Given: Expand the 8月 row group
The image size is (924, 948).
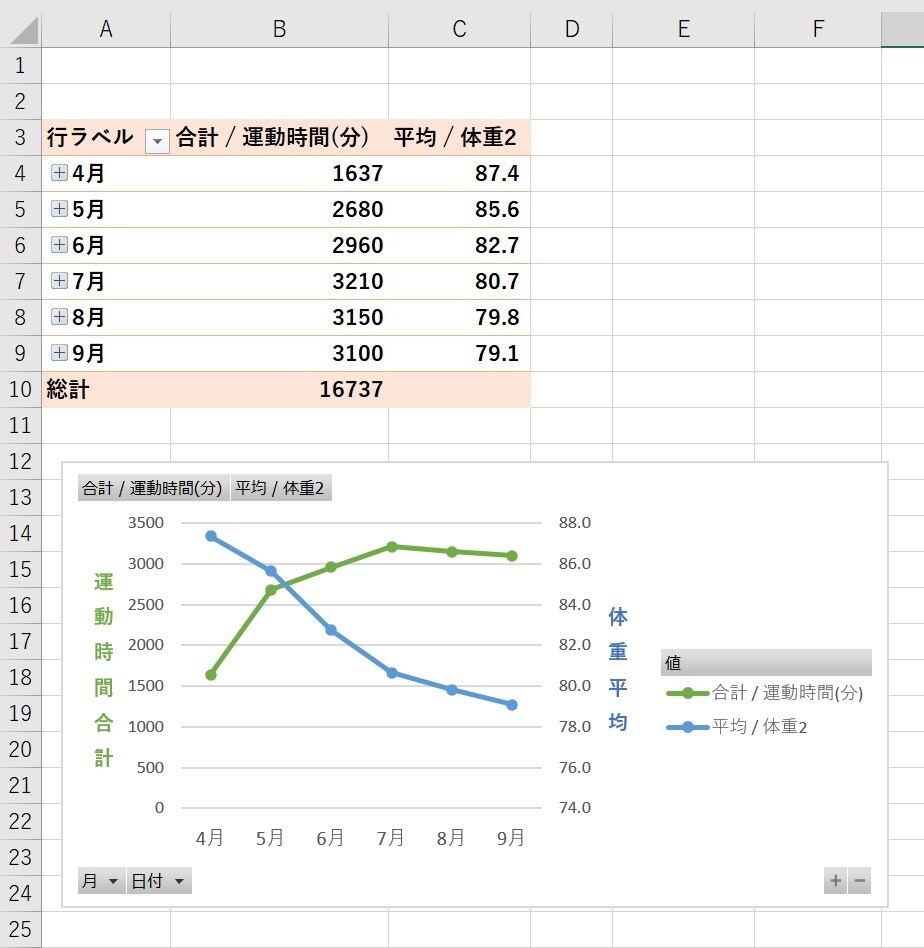Looking at the screenshot, I should 59,316.
